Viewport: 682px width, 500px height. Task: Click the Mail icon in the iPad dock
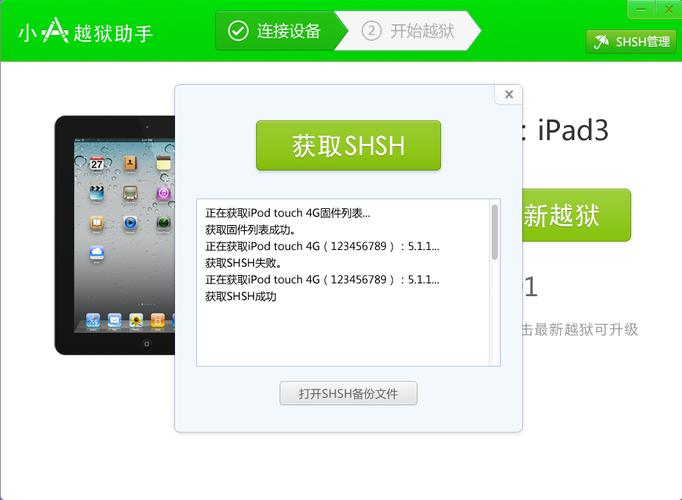click(x=114, y=320)
